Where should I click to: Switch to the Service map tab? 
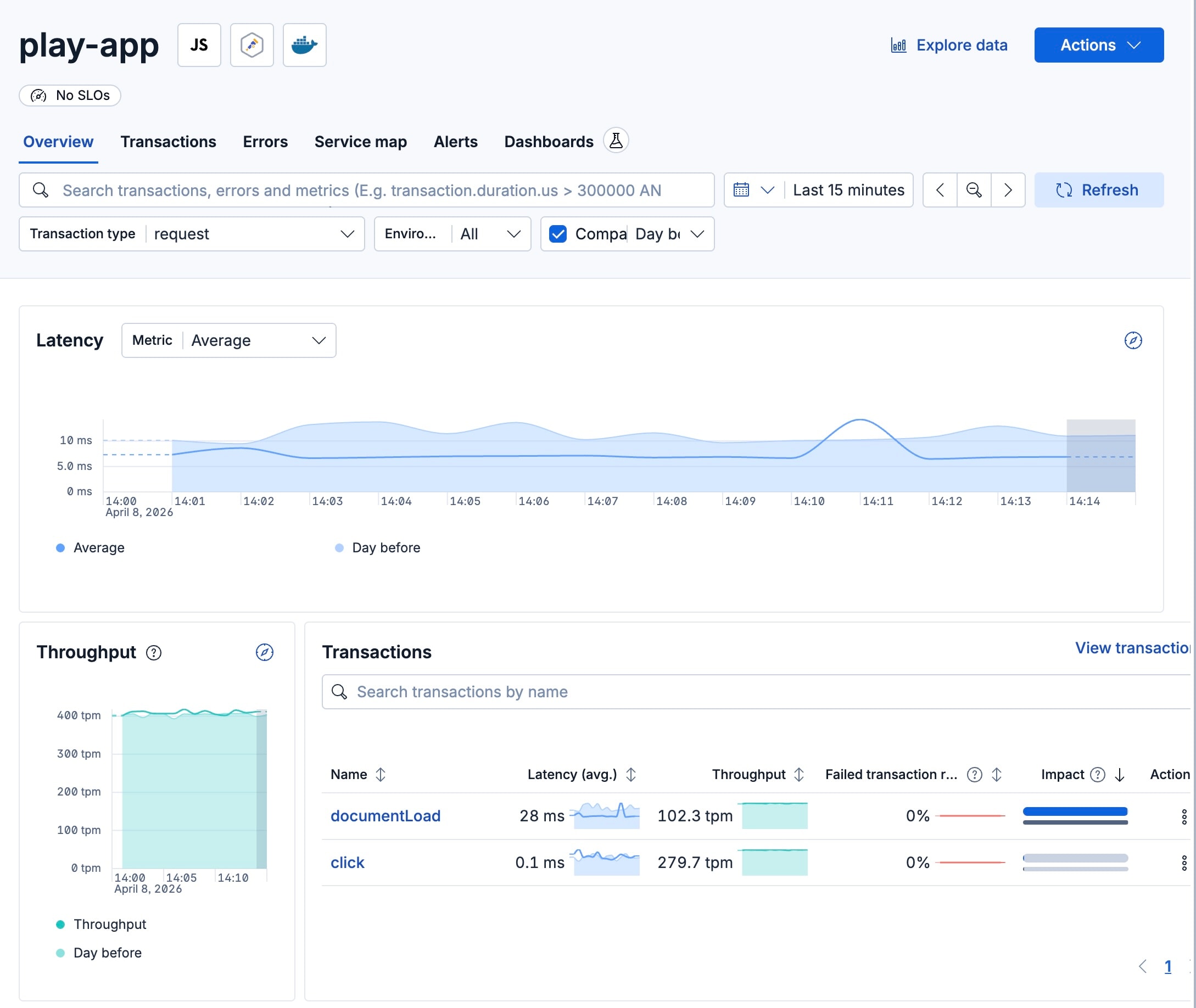pyautogui.click(x=360, y=141)
